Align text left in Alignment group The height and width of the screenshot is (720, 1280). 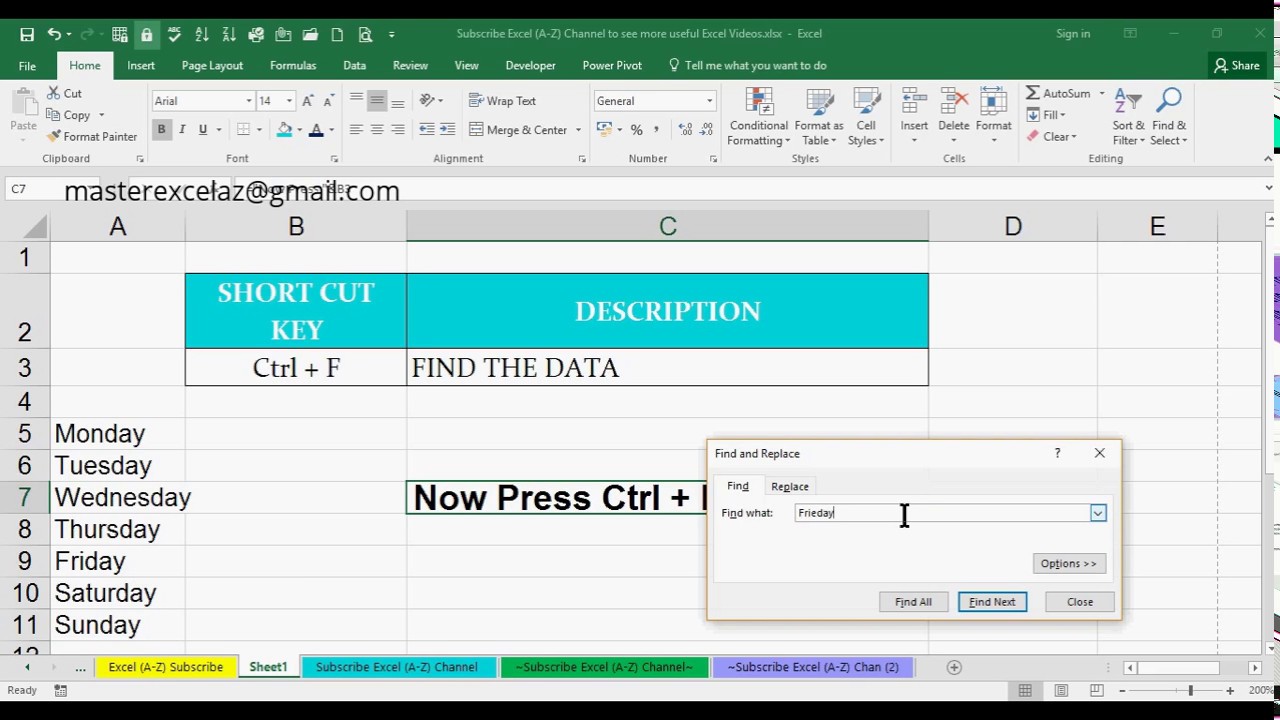356,130
